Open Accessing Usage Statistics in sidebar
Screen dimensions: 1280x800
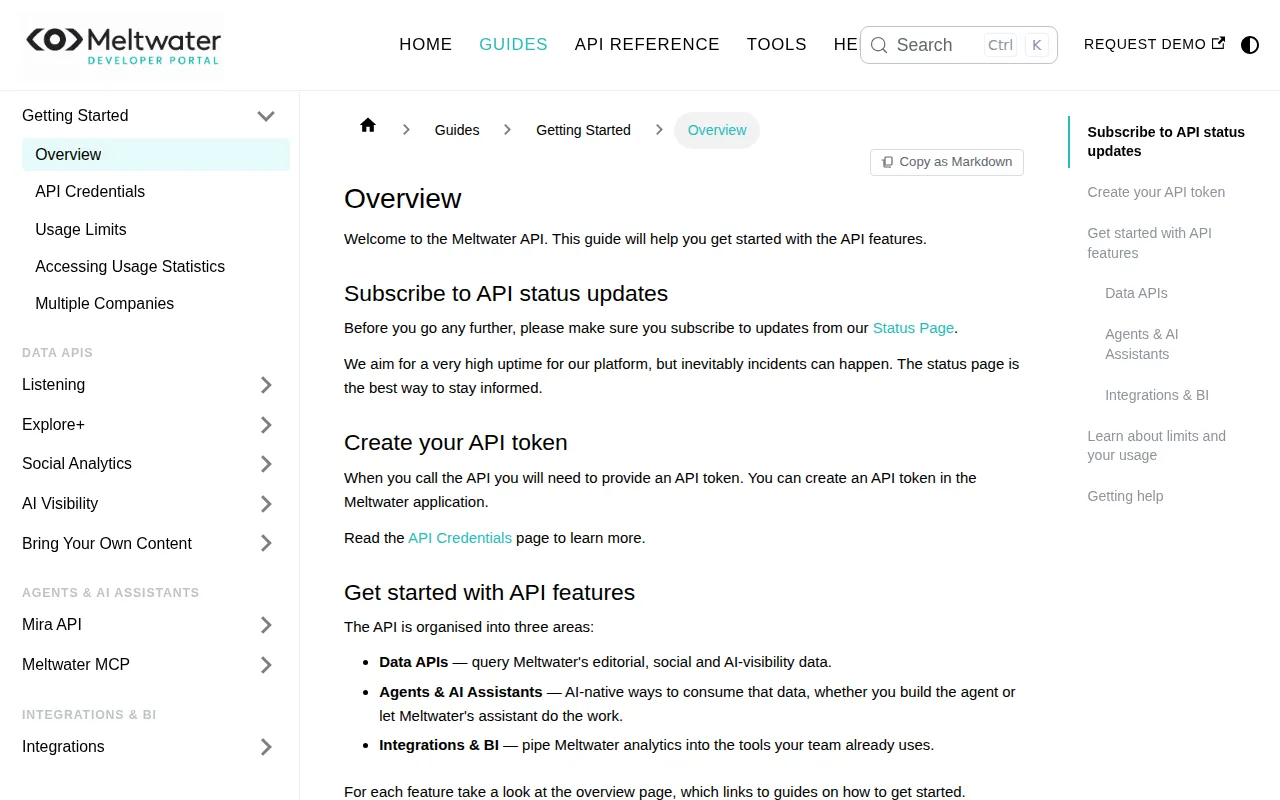point(130,266)
